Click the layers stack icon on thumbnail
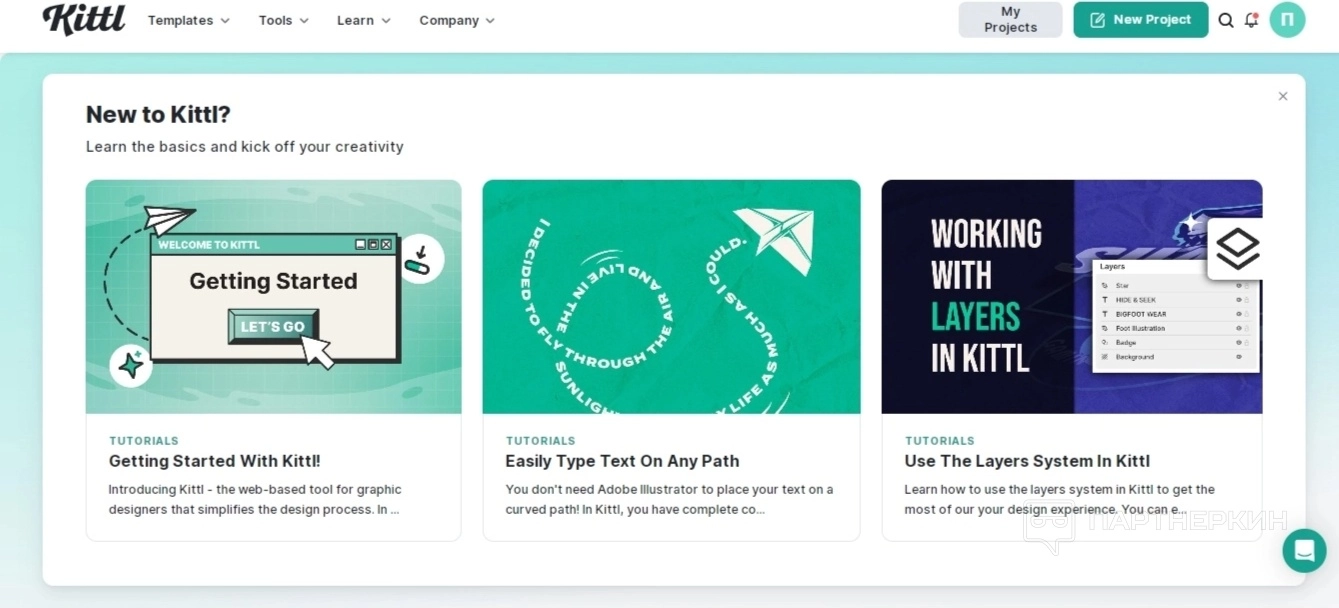The image size is (1339, 608). point(1237,248)
